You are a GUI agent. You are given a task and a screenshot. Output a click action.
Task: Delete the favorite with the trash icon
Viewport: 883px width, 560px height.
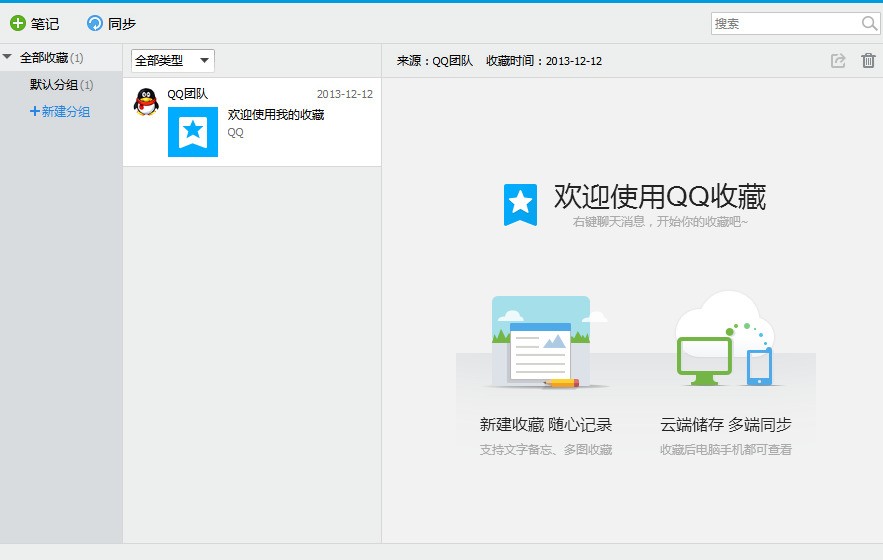point(868,60)
